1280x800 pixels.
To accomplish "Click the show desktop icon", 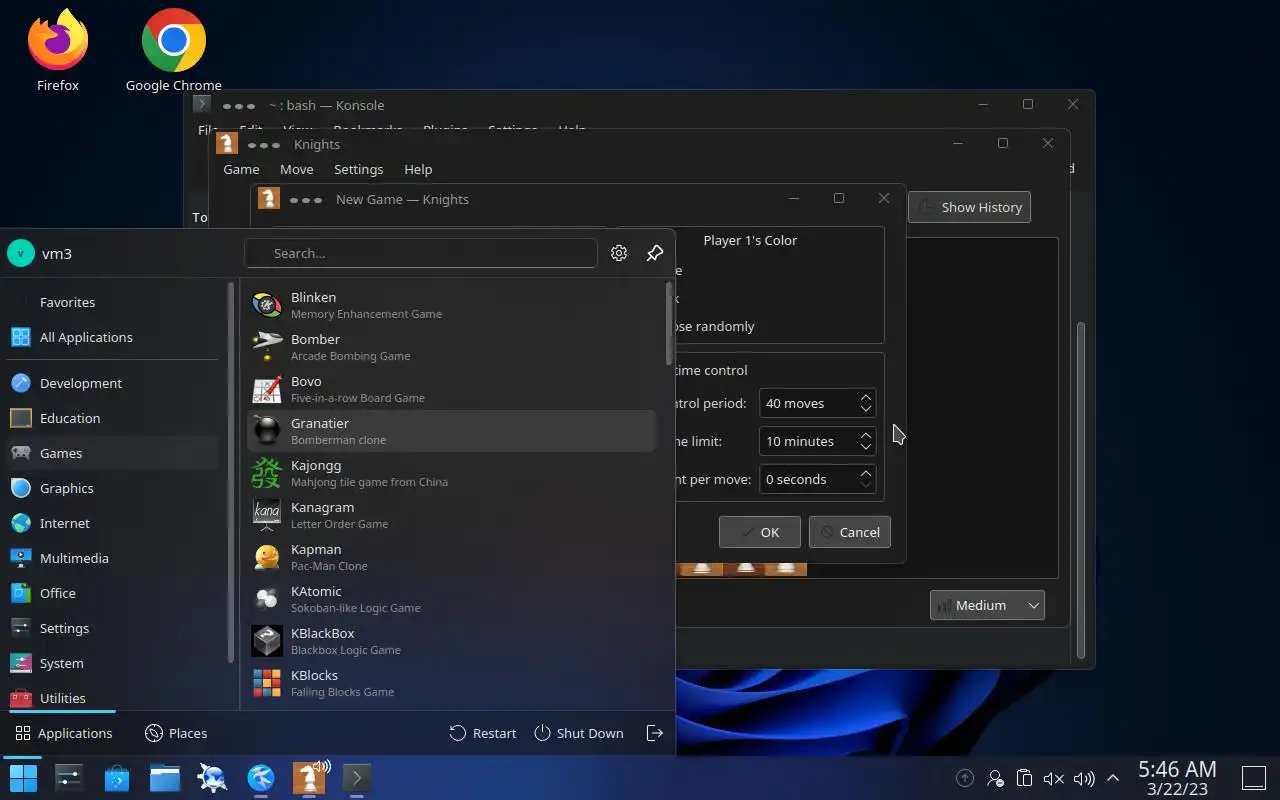I will pyautogui.click(x=1254, y=778).
